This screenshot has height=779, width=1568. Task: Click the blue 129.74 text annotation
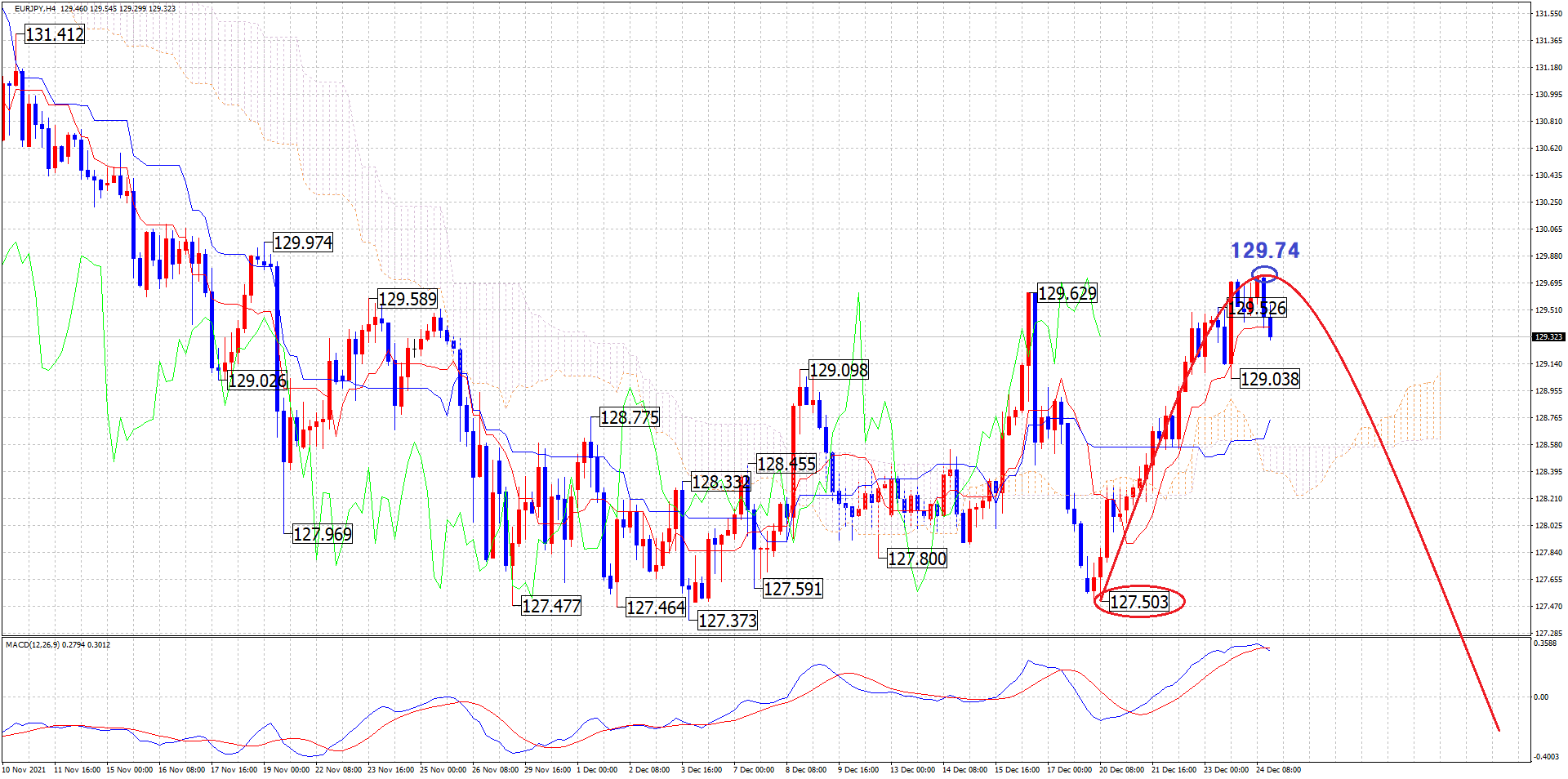pyautogui.click(x=1264, y=251)
